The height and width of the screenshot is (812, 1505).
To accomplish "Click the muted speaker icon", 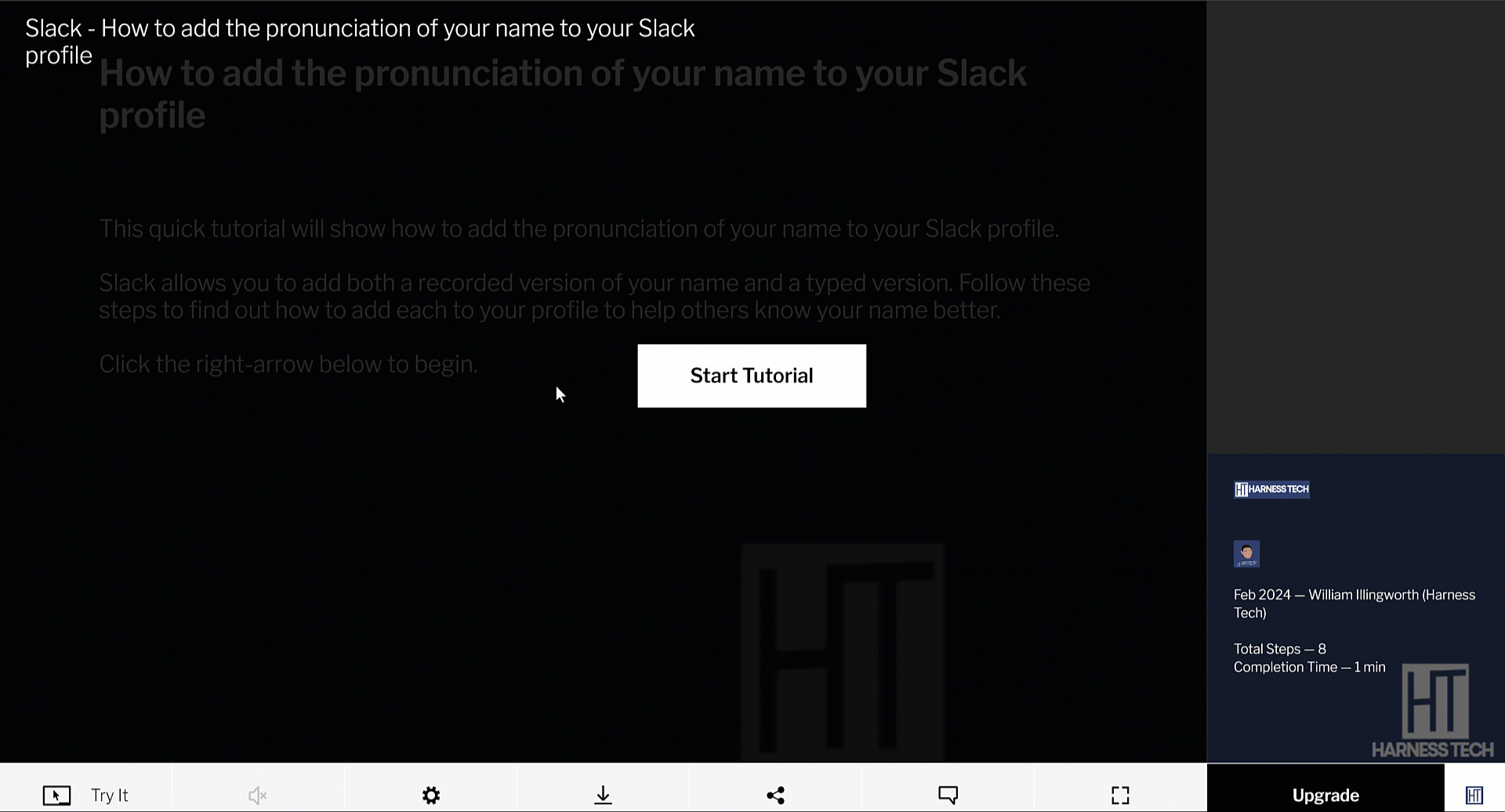I will 257,794.
